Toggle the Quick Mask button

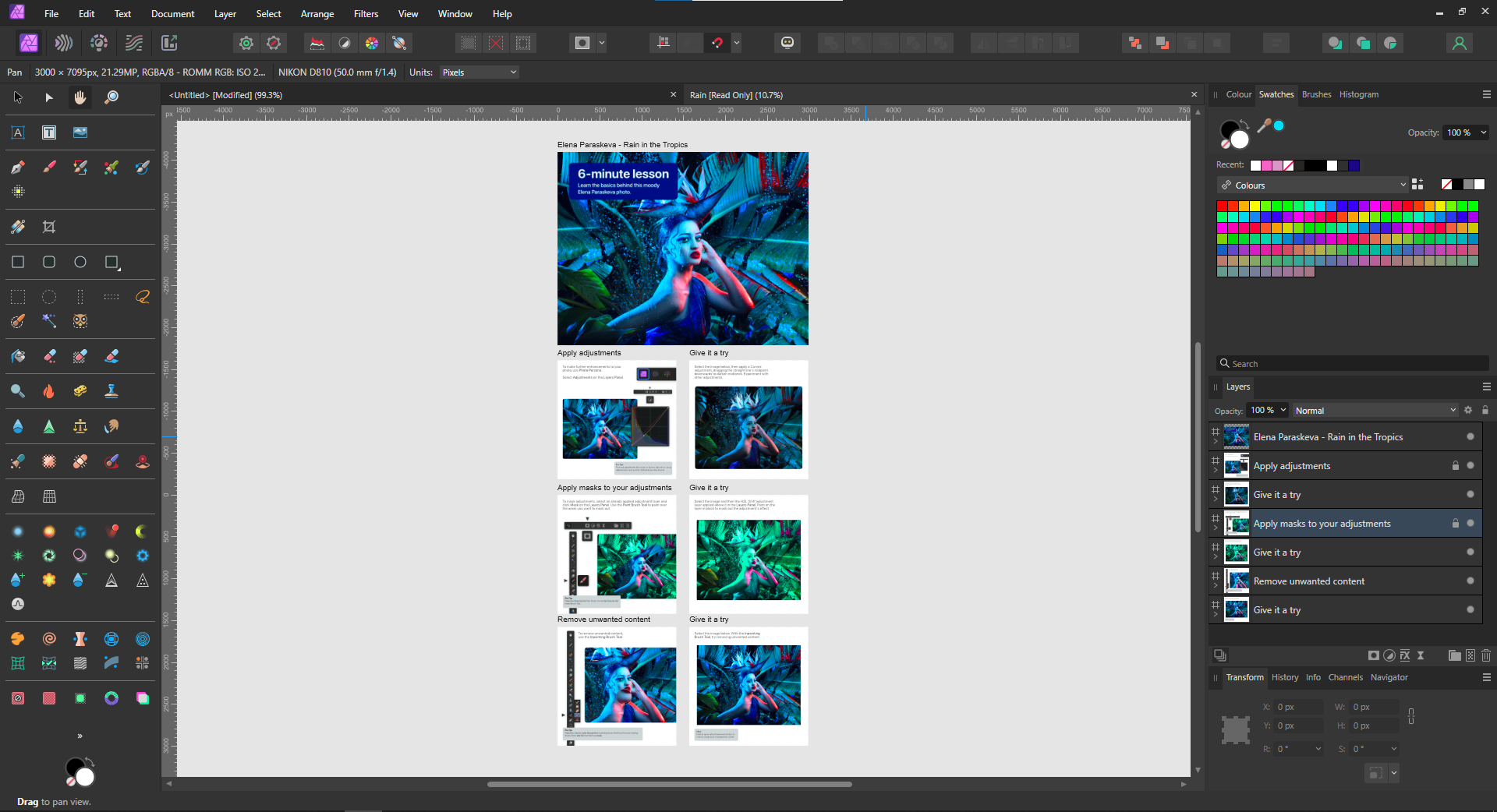coord(582,43)
